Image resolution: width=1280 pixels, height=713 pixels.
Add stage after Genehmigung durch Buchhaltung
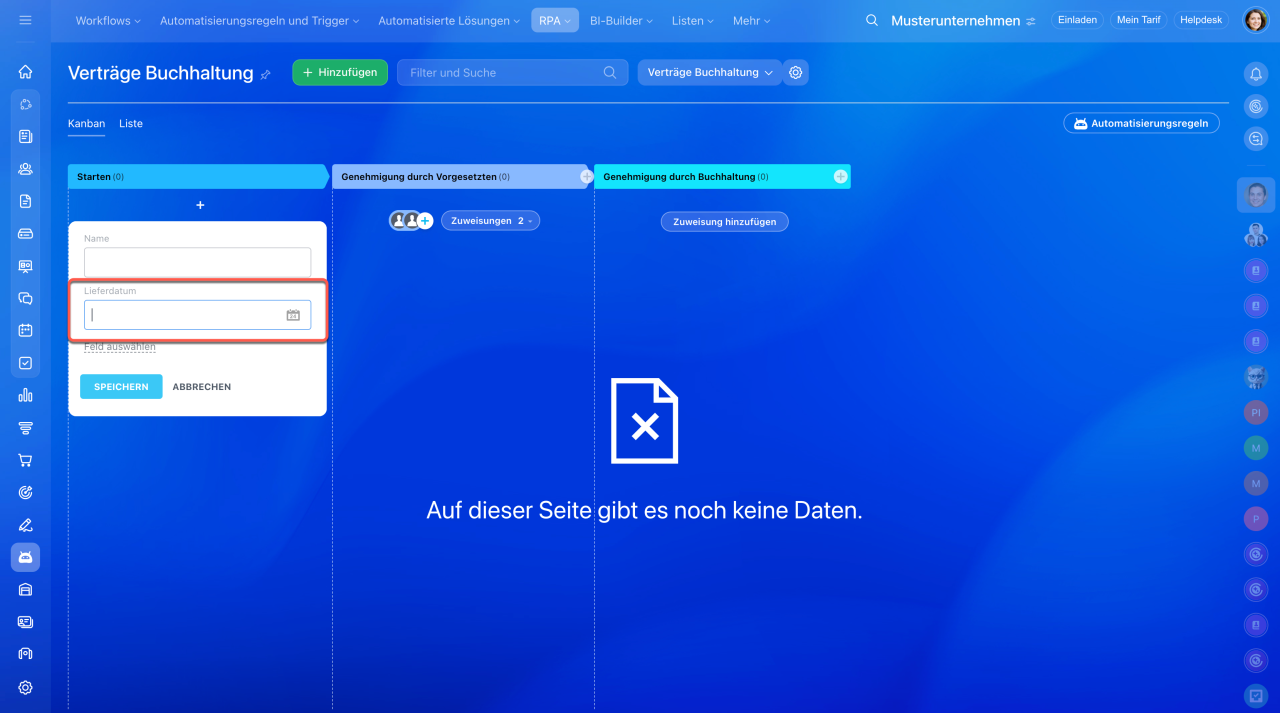841,176
